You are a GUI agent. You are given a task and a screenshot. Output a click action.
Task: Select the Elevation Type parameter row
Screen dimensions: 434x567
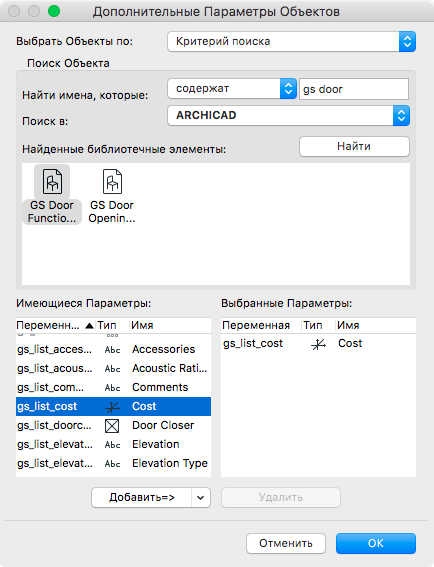[x=113, y=463]
